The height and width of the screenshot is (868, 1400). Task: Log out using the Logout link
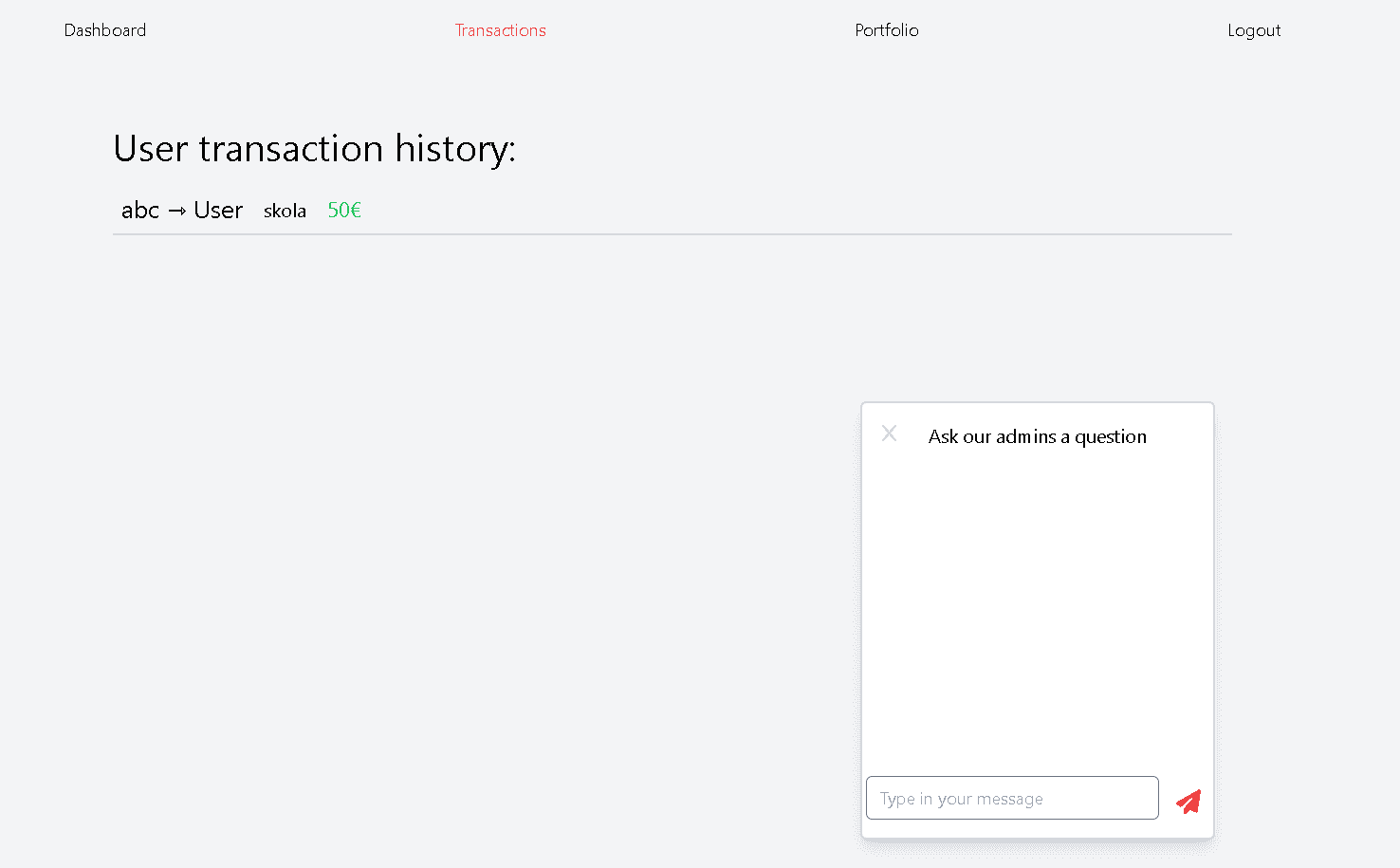pos(1253,30)
